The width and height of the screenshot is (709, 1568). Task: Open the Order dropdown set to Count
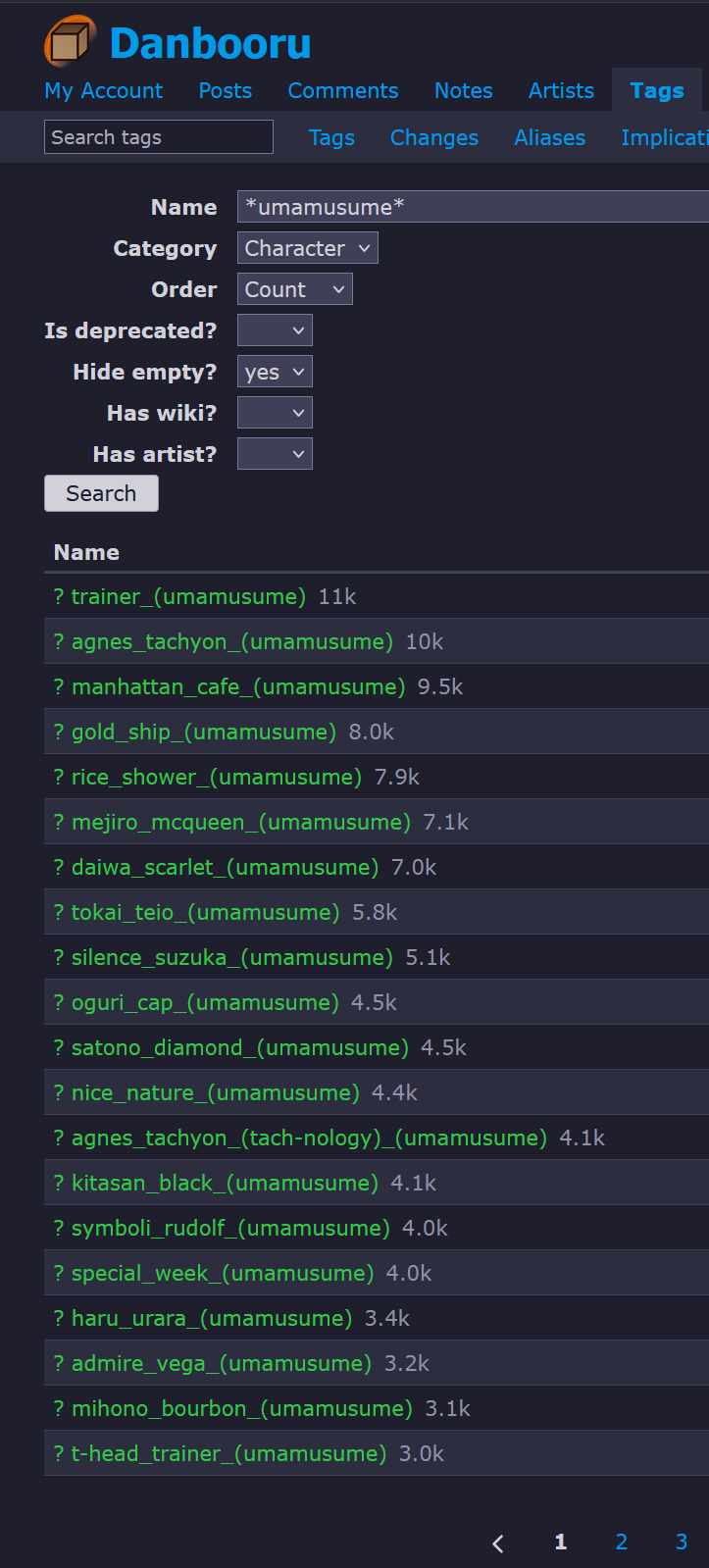(294, 289)
